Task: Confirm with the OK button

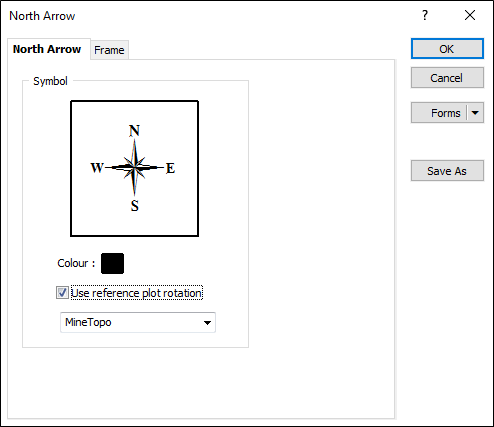Action: pos(447,49)
